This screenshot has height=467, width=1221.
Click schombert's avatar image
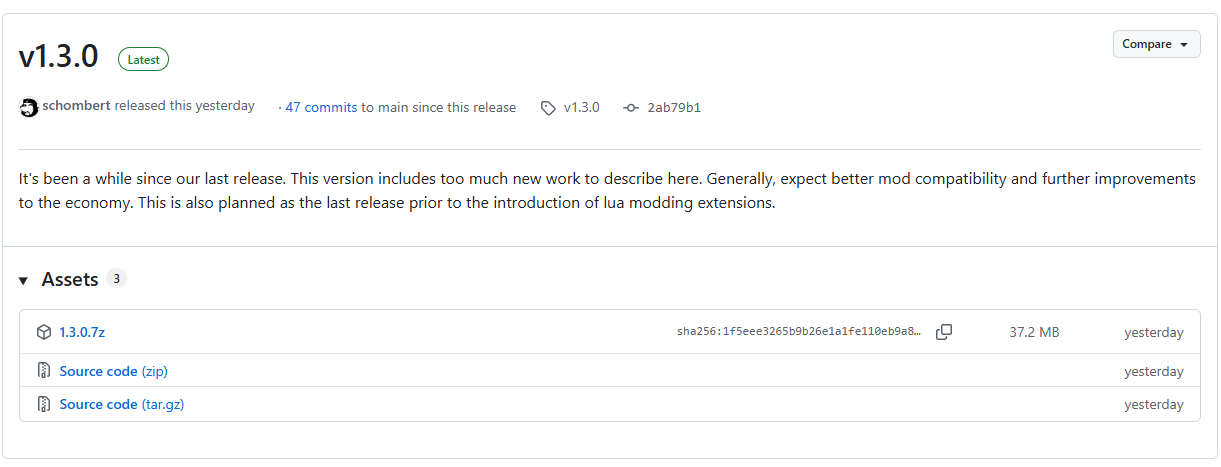[x=29, y=107]
